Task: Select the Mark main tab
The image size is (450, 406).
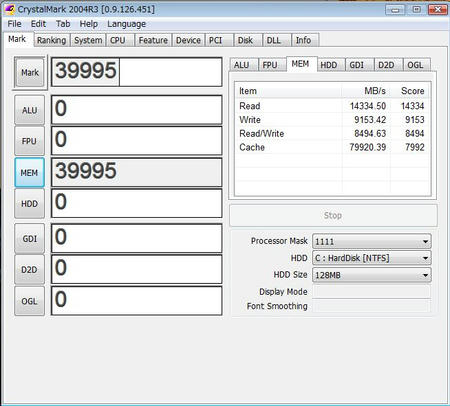Action: (x=17, y=39)
